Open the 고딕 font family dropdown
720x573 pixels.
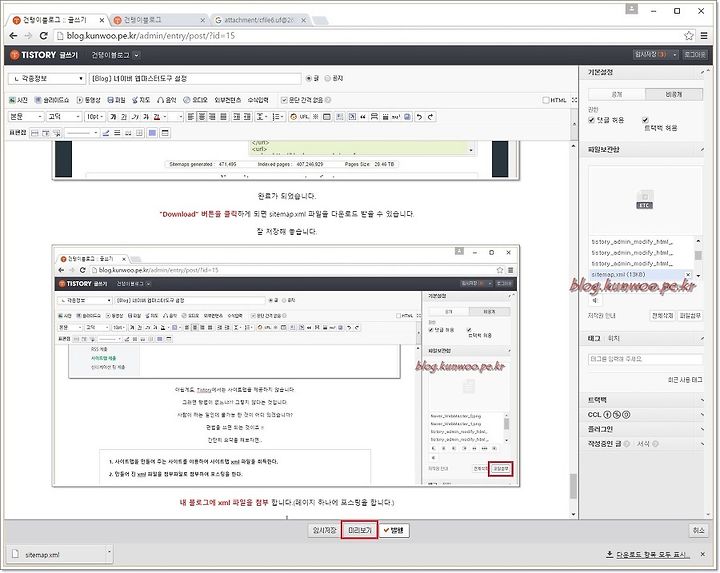tap(64, 117)
